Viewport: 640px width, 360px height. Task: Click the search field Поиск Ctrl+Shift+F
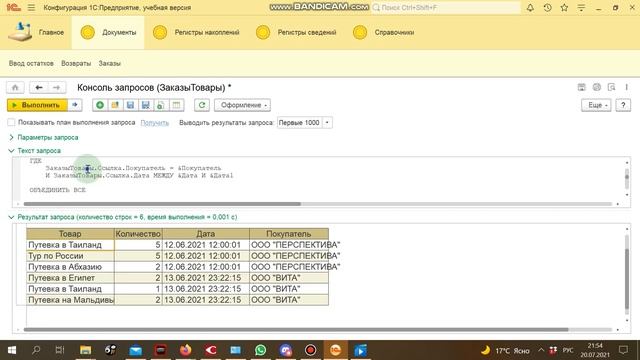pyautogui.click(x=446, y=7)
